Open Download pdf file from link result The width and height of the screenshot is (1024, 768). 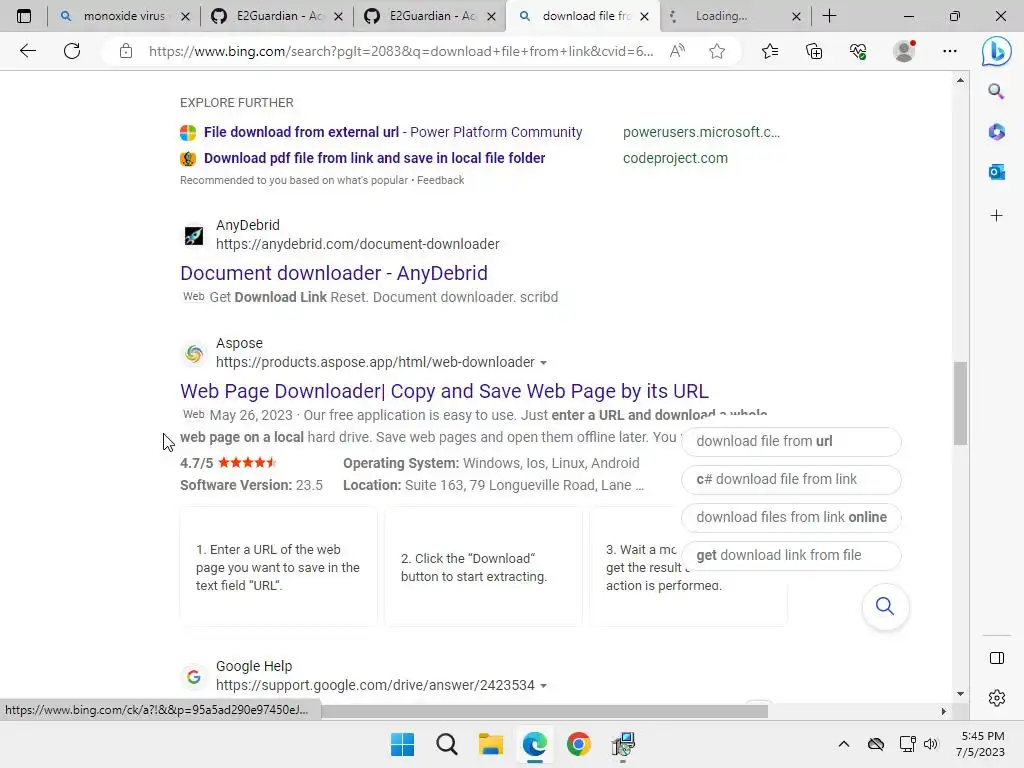[374, 158]
